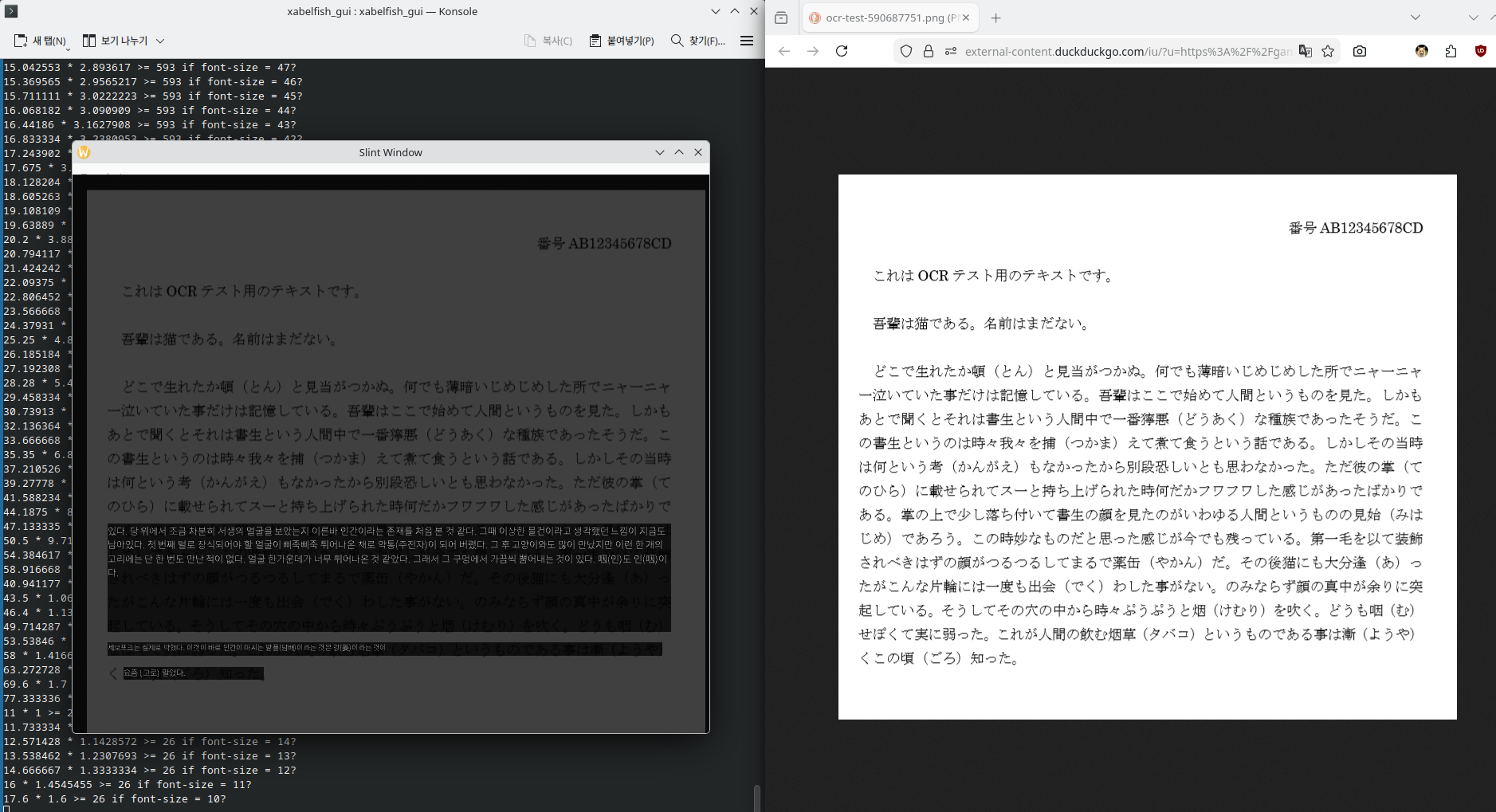1496x812 pixels.
Task: Open the list all tabs dropdown
Action: coord(1415,18)
